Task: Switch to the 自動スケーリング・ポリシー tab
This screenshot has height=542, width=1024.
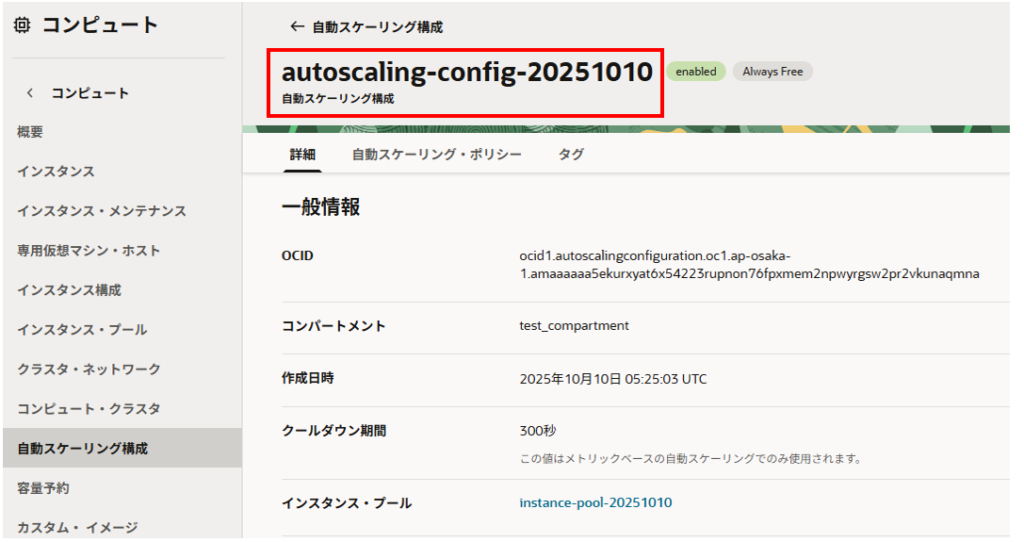Action: point(436,155)
